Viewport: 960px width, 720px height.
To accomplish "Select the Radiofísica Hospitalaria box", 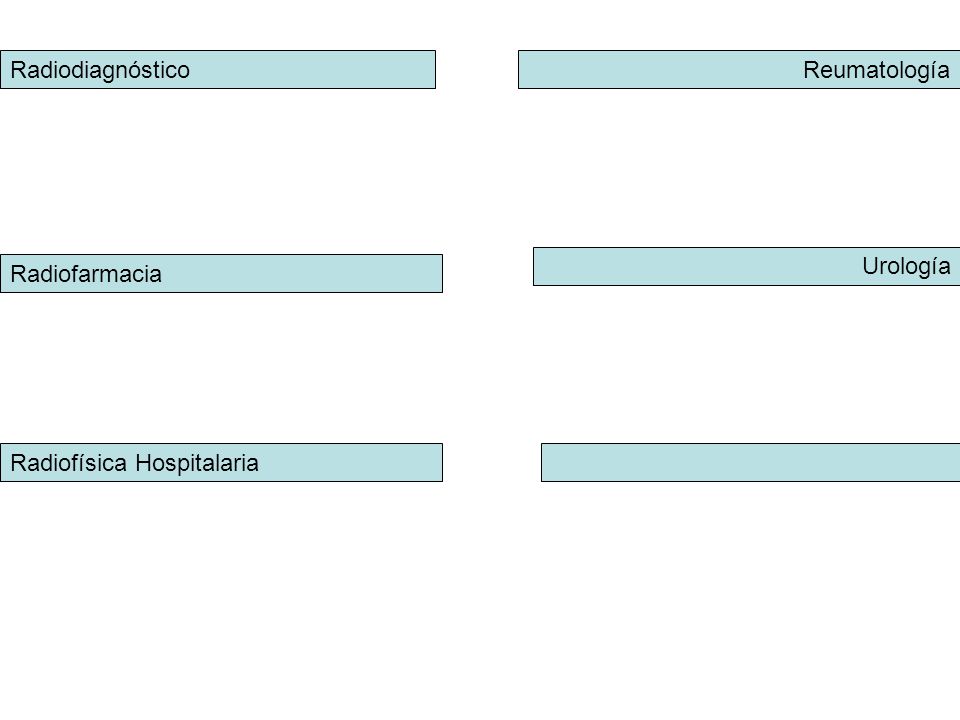I will coord(221,462).
